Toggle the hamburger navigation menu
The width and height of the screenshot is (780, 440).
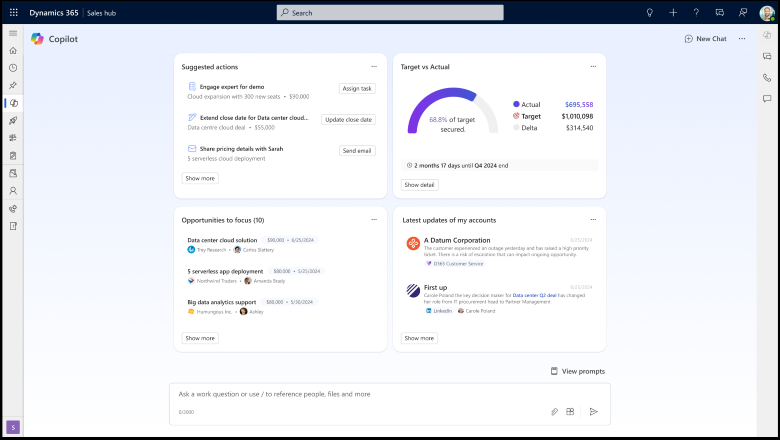pyautogui.click(x=13, y=33)
